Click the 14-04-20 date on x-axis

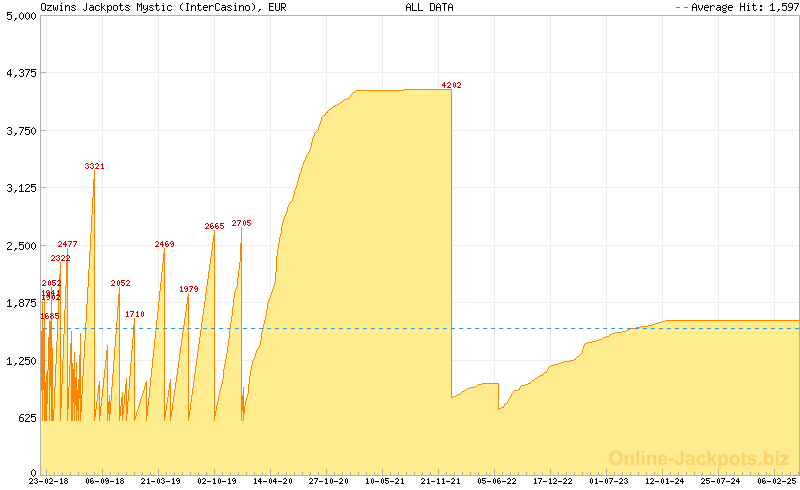point(272,481)
